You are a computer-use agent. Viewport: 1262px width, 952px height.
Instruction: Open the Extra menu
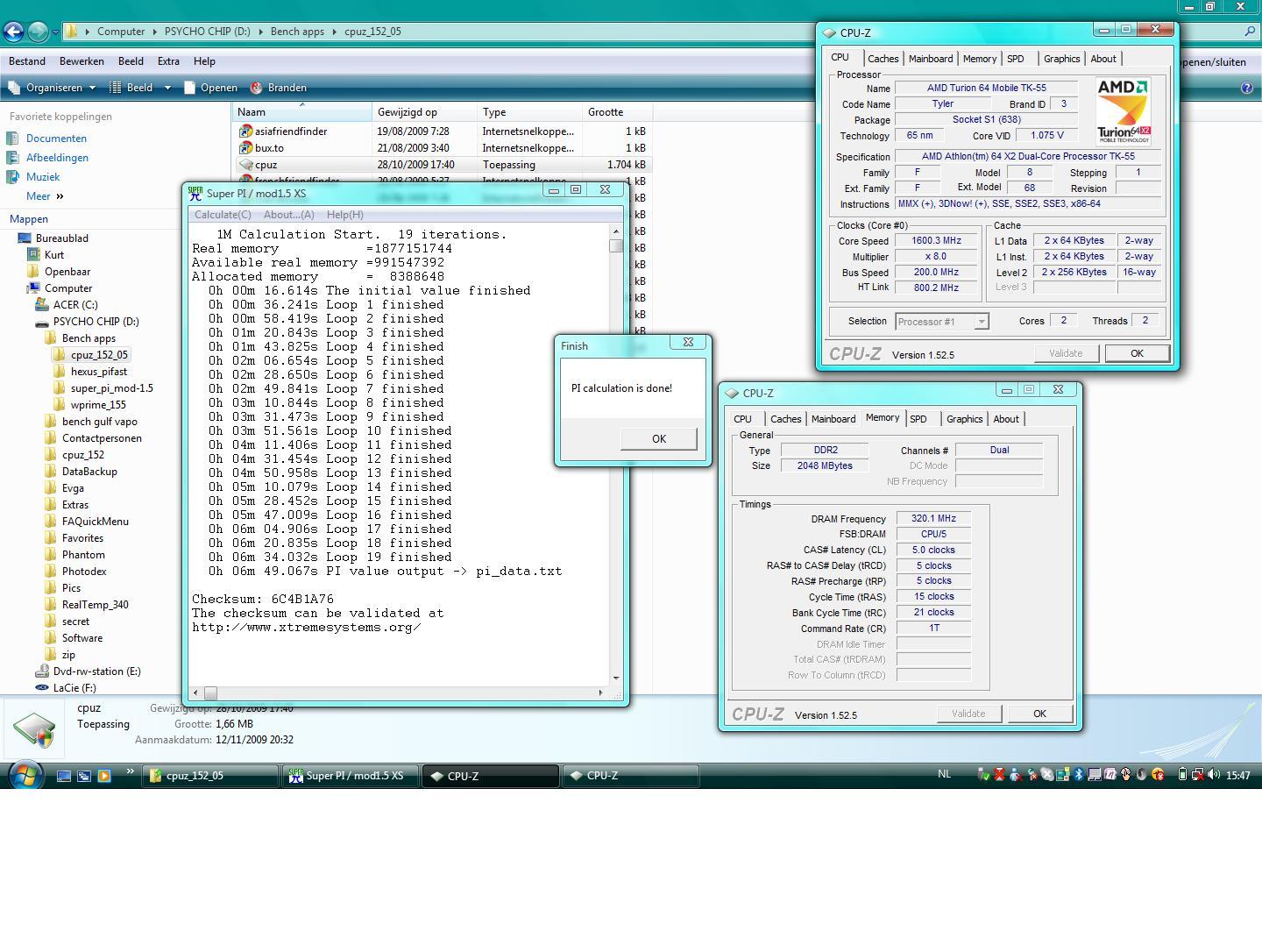click(x=168, y=61)
